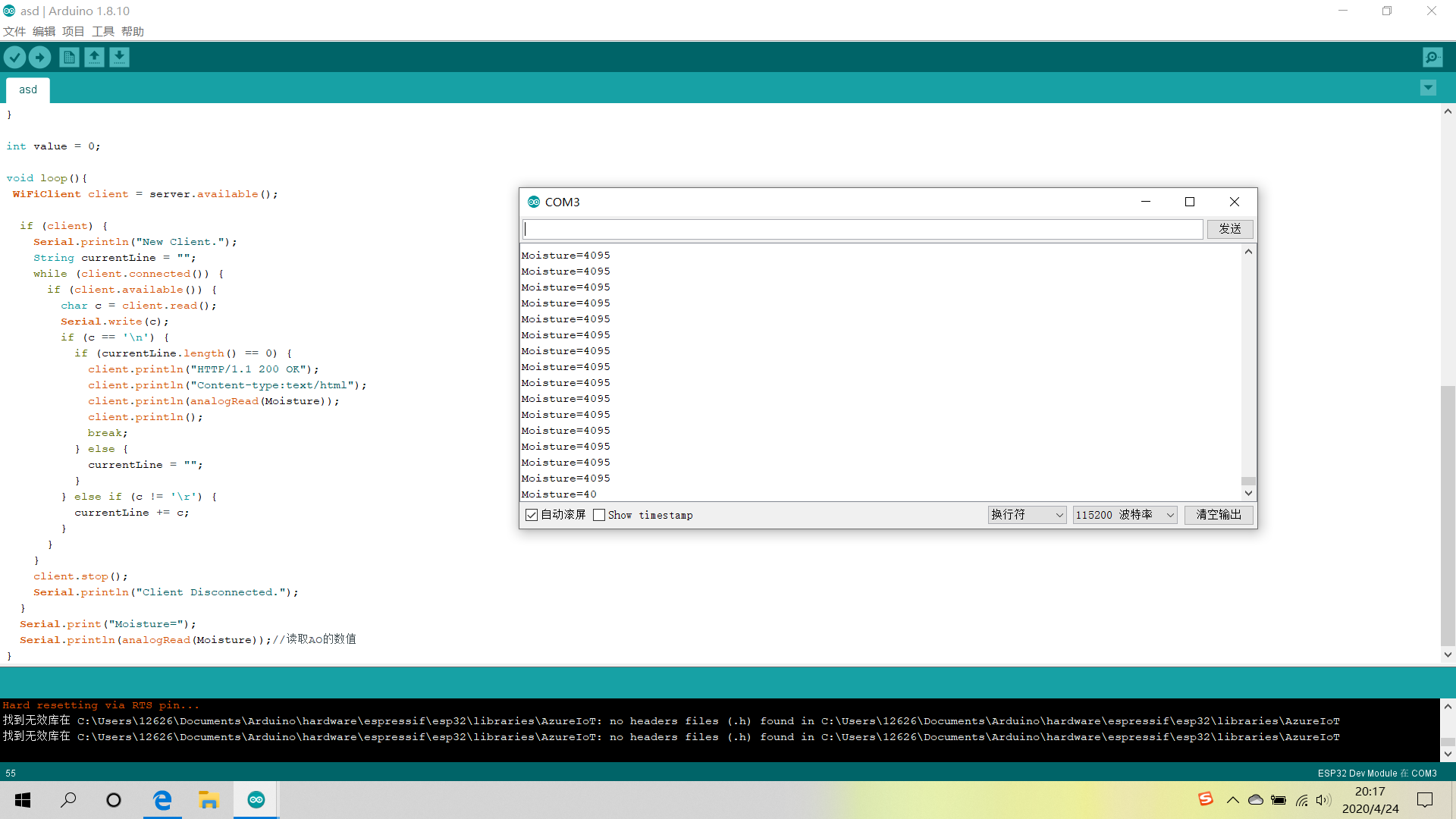Click the console scroll up arrow
Viewport: 1456px width, 819px height.
(1448, 706)
